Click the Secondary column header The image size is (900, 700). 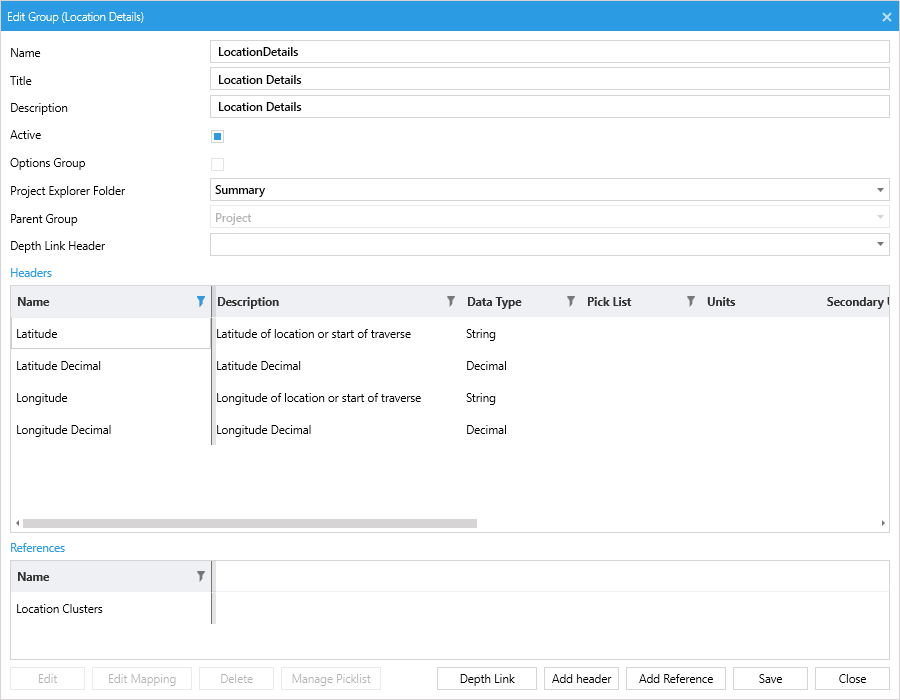coord(858,302)
